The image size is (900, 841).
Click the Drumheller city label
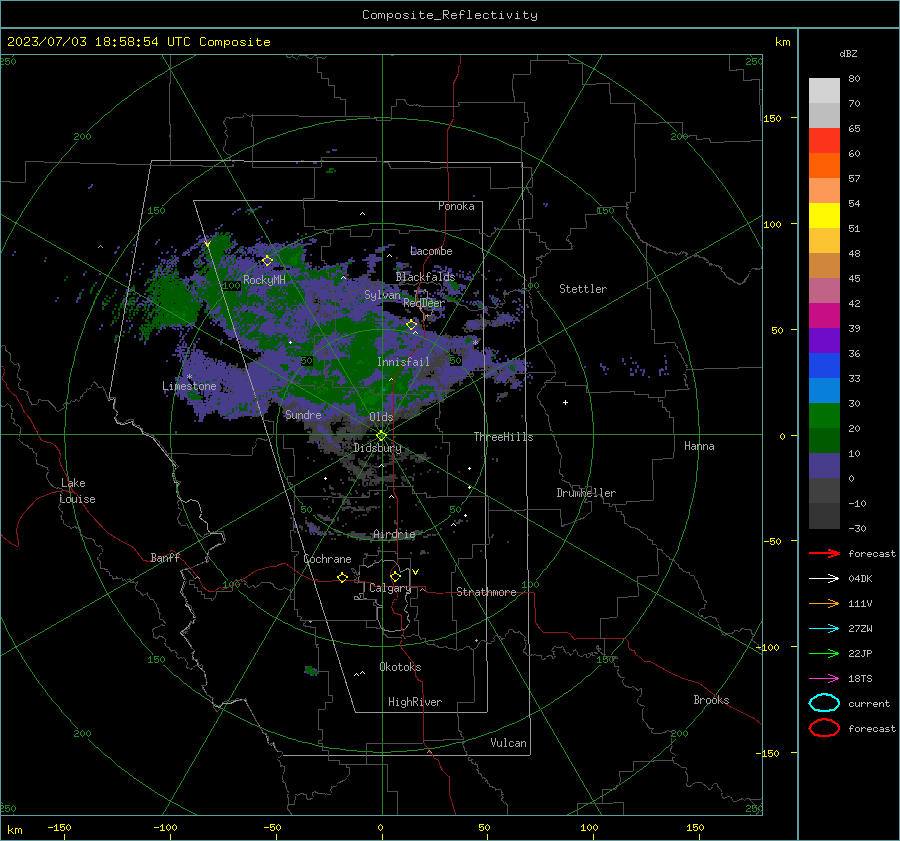[586, 493]
